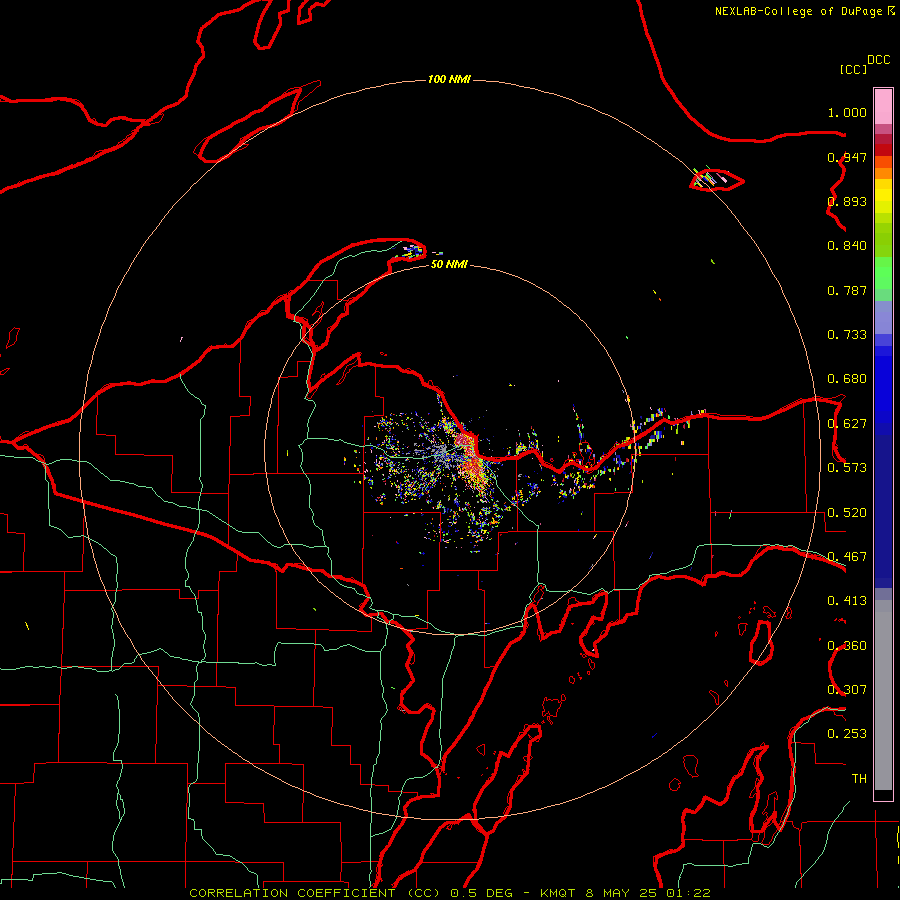Click the echo at the Keweenaw peninsula tip
The width and height of the screenshot is (900, 900).
click(x=414, y=250)
